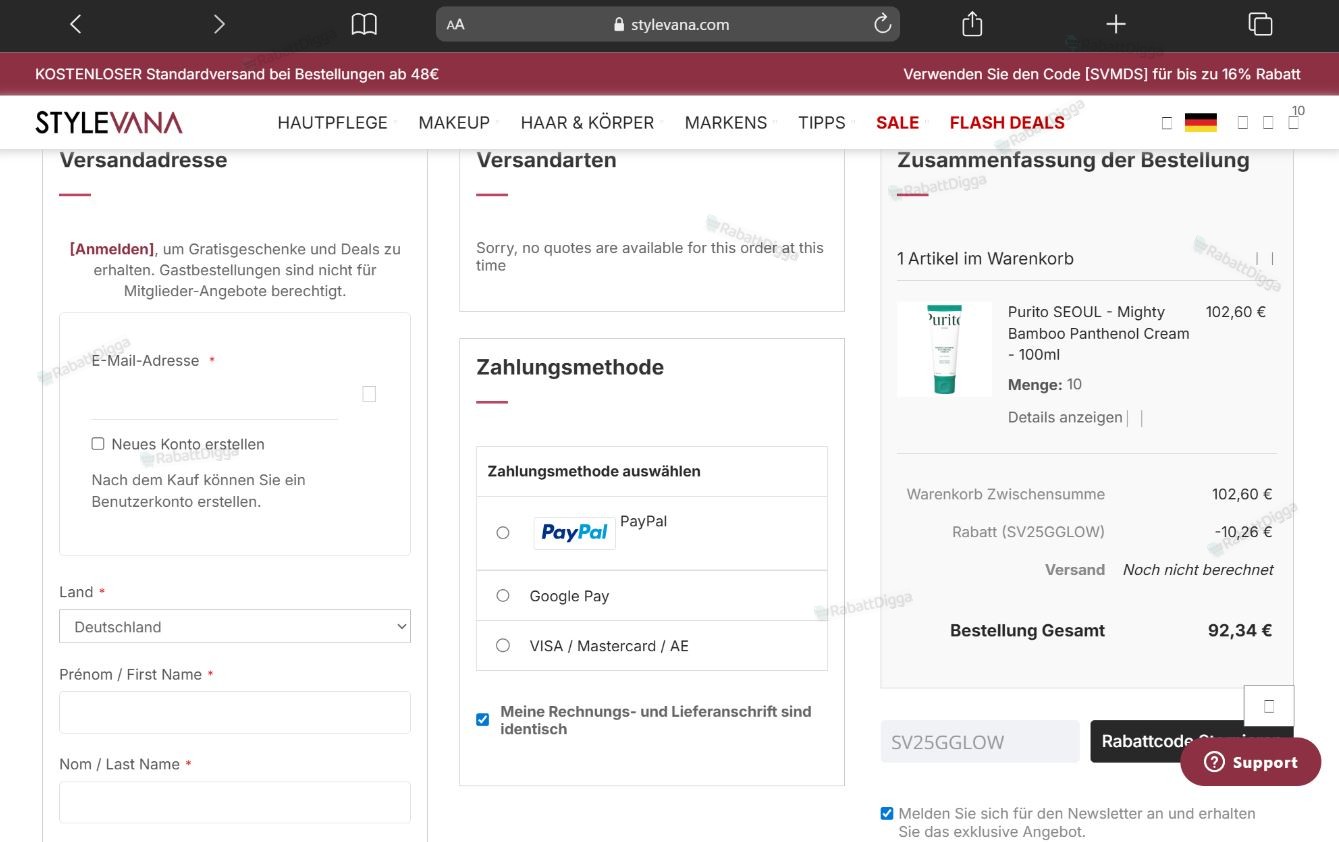The height and width of the screenshot is (842, 1339).
Task: Tick the Neues Konto erstellen checkbox
Action: tap(98, 444)
